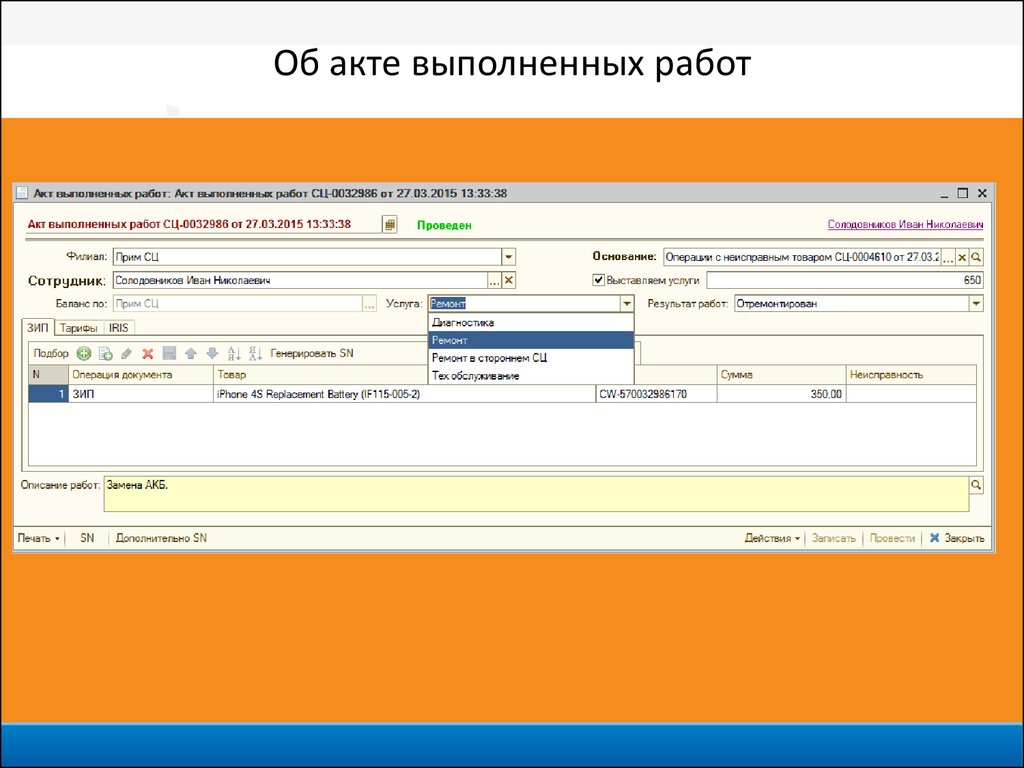The image size is (1024, 768).
Task: Click the row number 1 cell
Action: (48, 394)
